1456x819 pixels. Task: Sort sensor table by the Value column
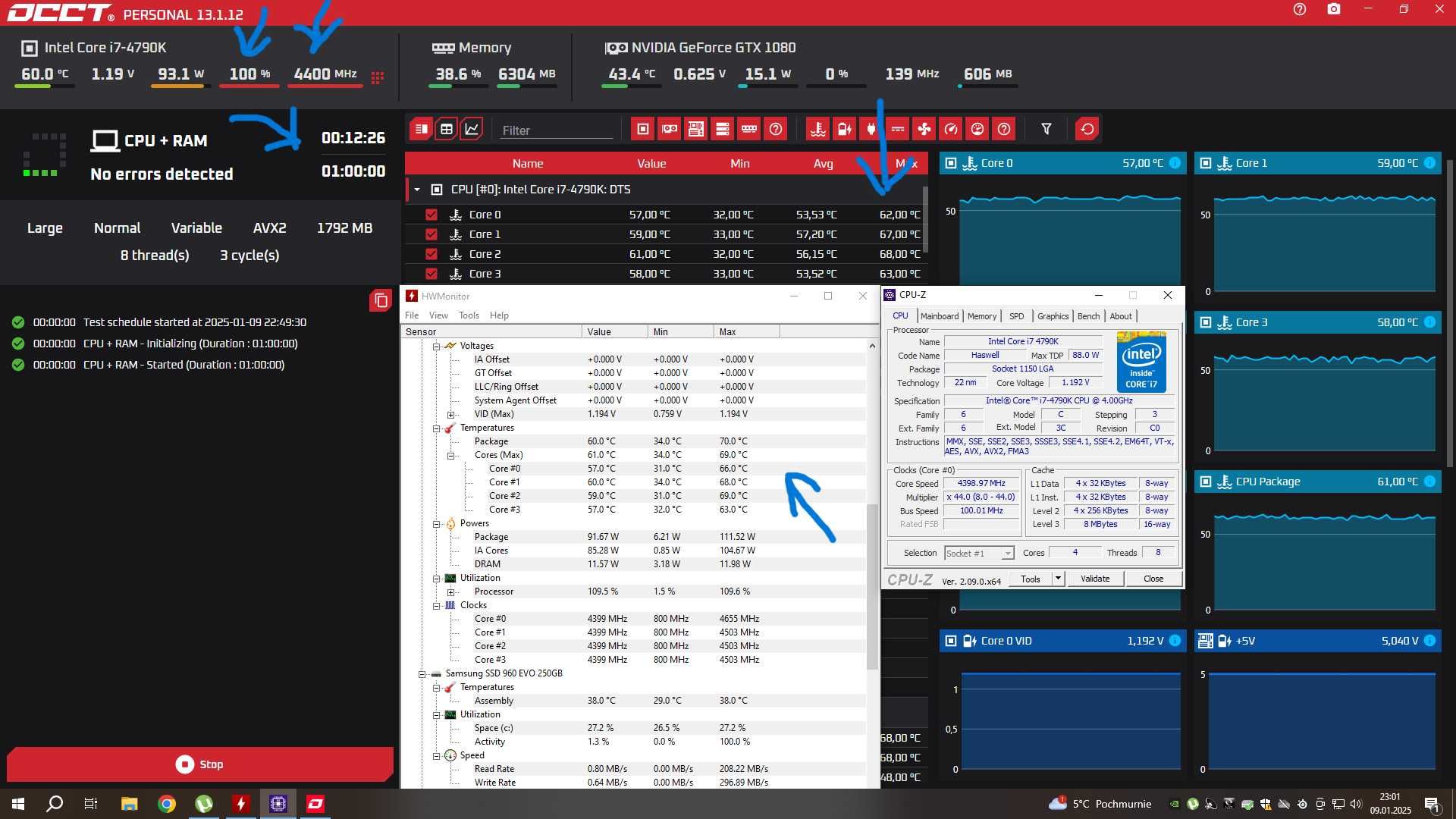(x=651, y=164)
